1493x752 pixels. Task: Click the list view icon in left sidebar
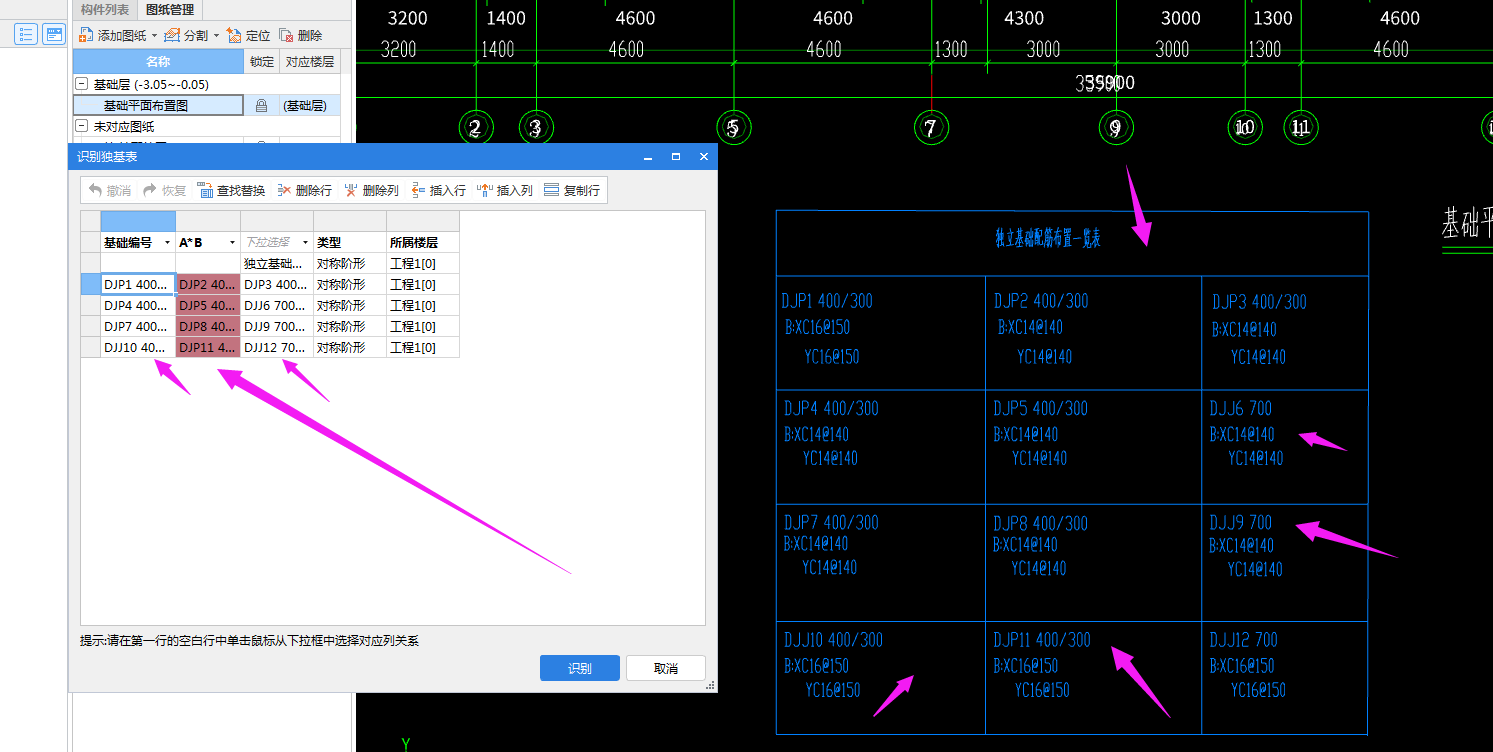pos(26,34)
